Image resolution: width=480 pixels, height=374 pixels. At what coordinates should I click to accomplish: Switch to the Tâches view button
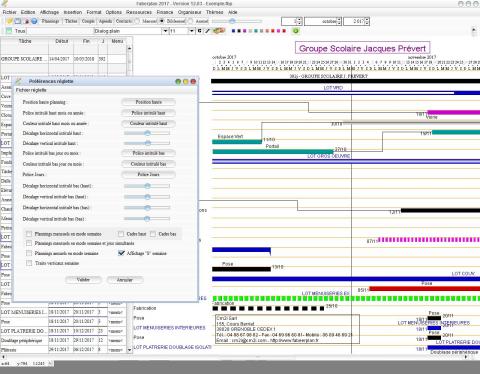(71, 21)
